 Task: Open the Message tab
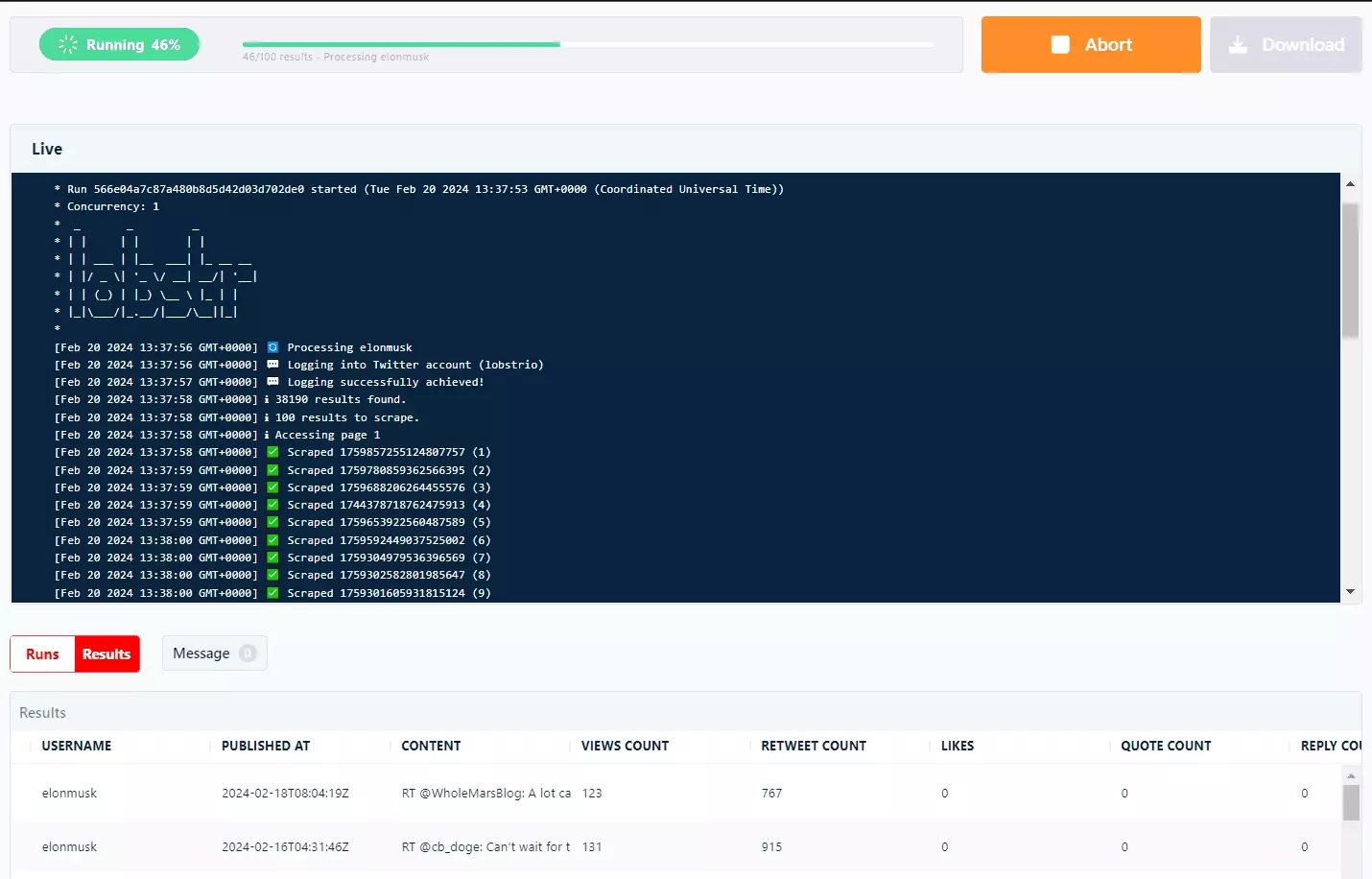201,653
